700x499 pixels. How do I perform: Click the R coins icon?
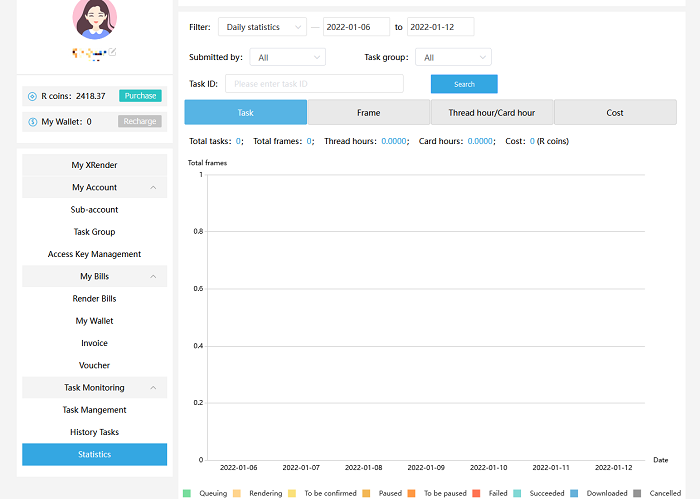click(x=32, y=96)
